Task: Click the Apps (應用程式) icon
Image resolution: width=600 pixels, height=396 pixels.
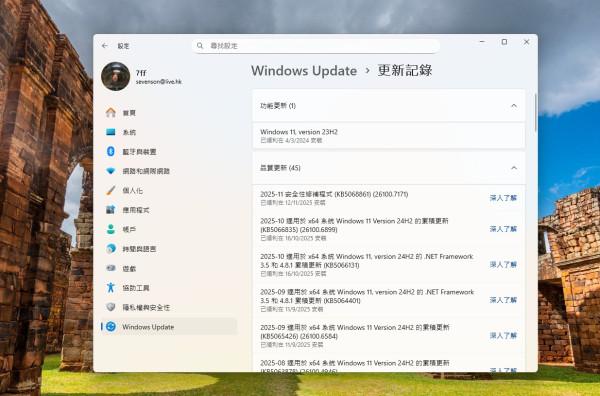Action: [111, 210]
